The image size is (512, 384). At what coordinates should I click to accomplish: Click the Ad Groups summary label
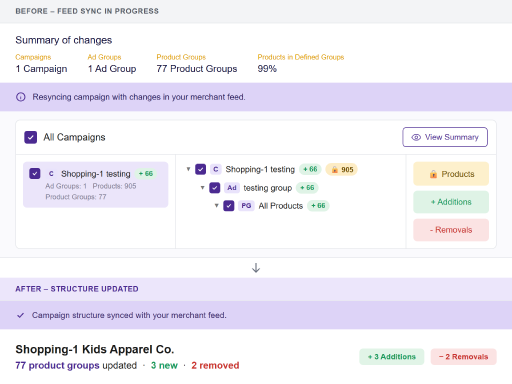[x=104, y=57]
